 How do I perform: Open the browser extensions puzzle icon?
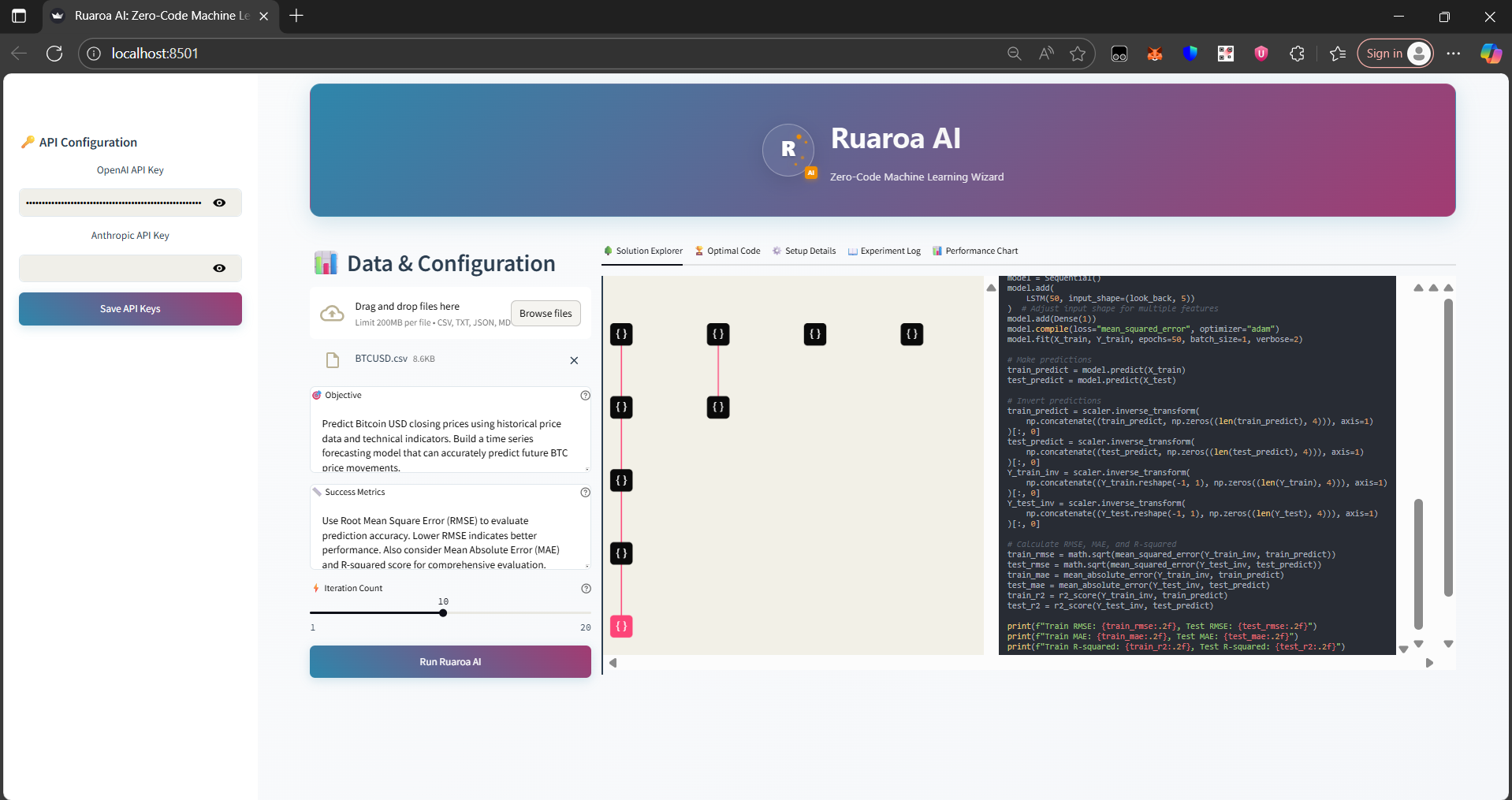[x=1297, y=54]
